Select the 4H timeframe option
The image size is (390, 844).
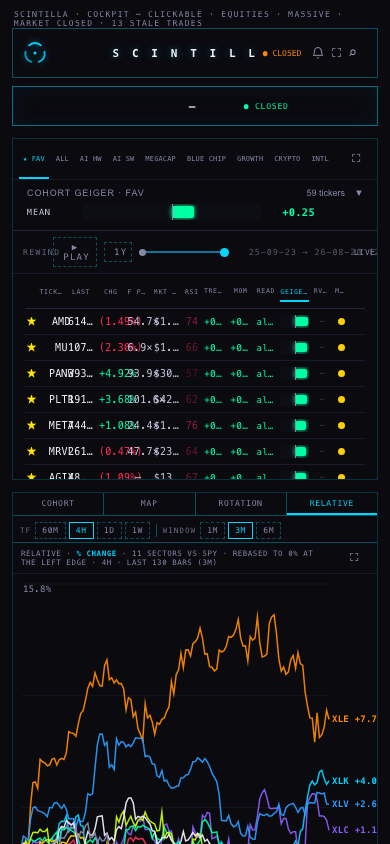pos(81,530)
